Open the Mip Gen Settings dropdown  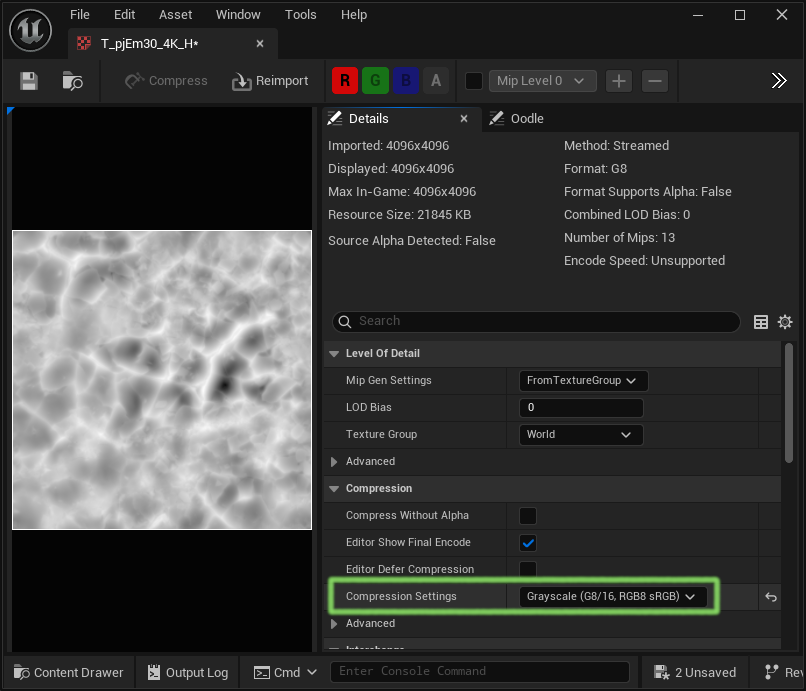click(583, 380)
